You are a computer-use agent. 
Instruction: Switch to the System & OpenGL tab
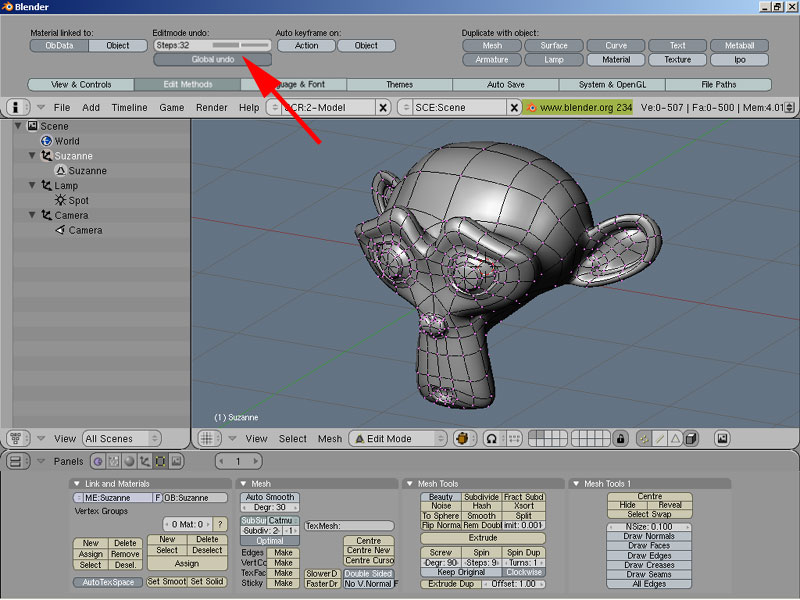(612, 85)
